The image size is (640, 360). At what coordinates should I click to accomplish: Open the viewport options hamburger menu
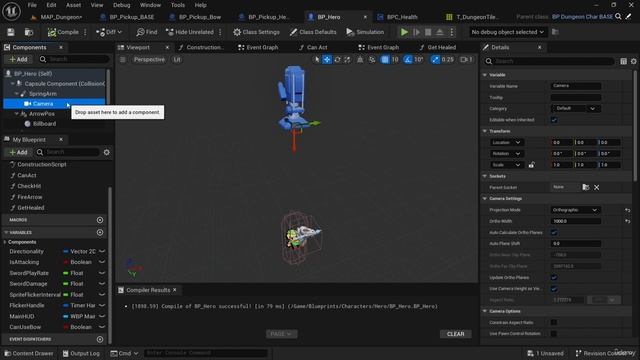122,60
